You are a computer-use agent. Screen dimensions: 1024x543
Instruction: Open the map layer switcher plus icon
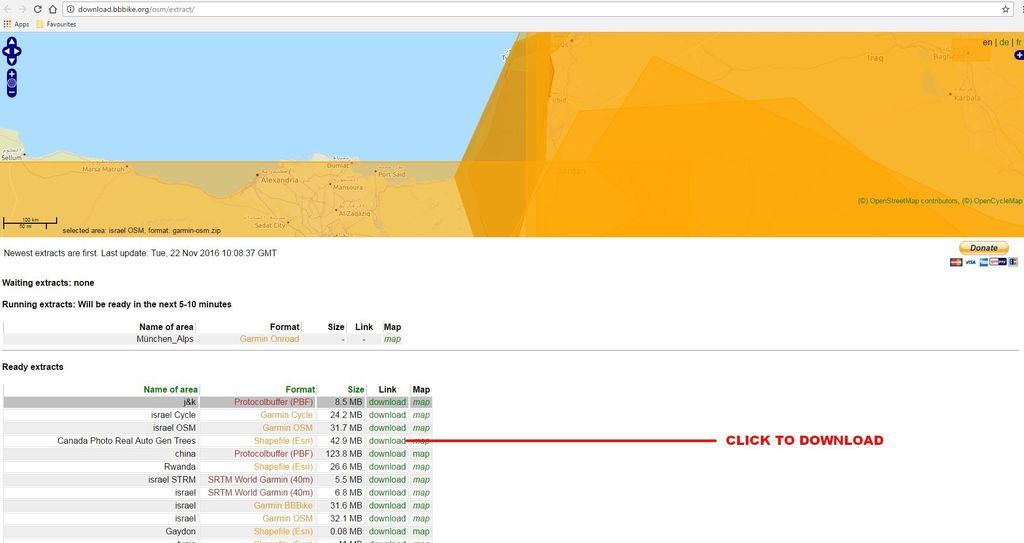(1019, 56)
